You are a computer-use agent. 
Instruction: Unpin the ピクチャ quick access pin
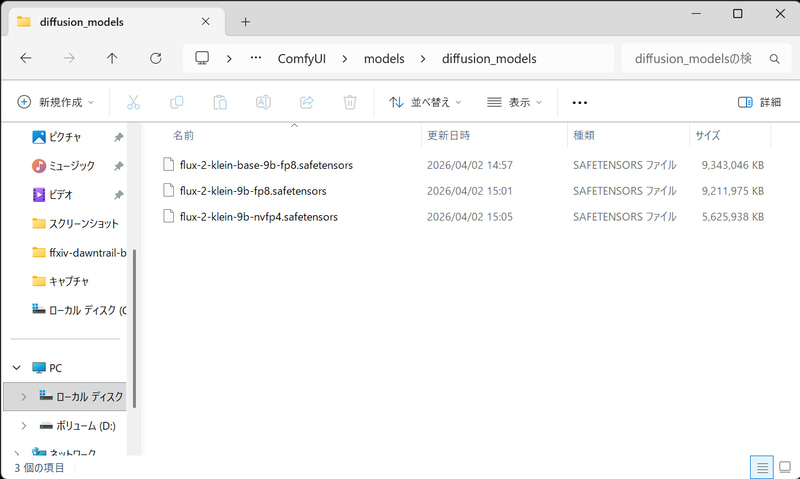pos(118,137)
